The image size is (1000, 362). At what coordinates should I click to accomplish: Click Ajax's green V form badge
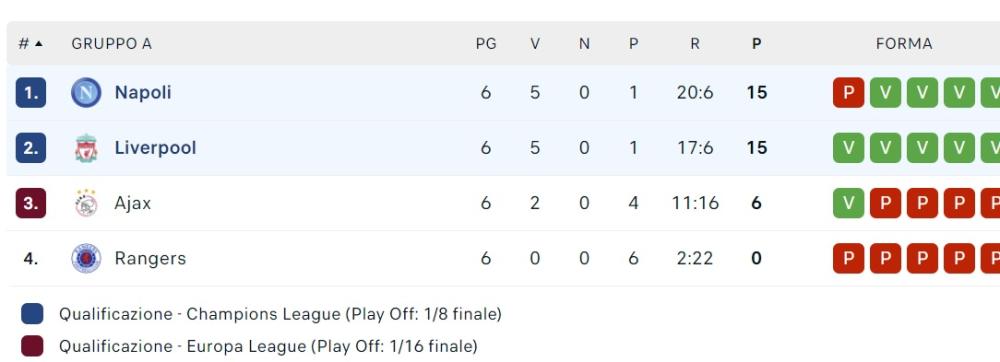[848, 203]
